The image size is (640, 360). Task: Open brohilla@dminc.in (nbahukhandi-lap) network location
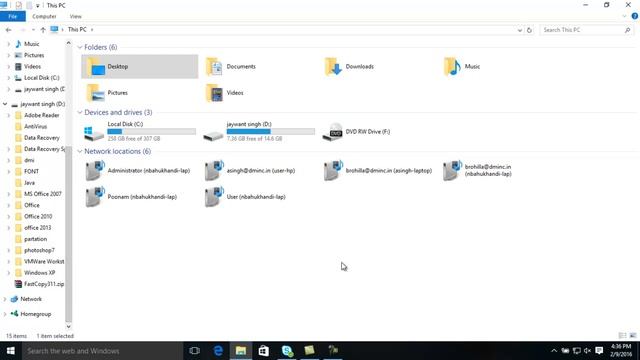(478, 171)
